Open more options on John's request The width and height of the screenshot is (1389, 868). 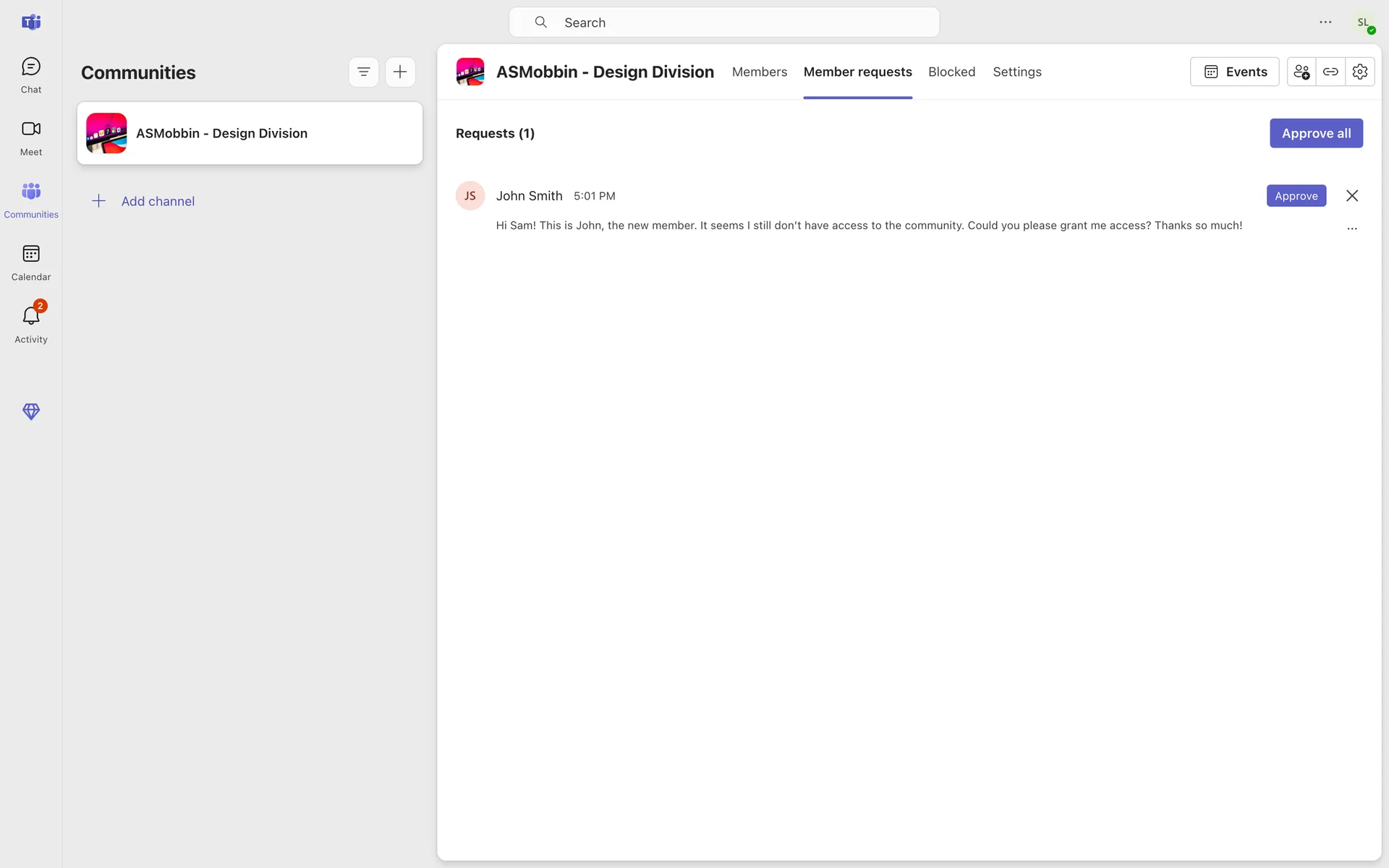(1352, 229)
